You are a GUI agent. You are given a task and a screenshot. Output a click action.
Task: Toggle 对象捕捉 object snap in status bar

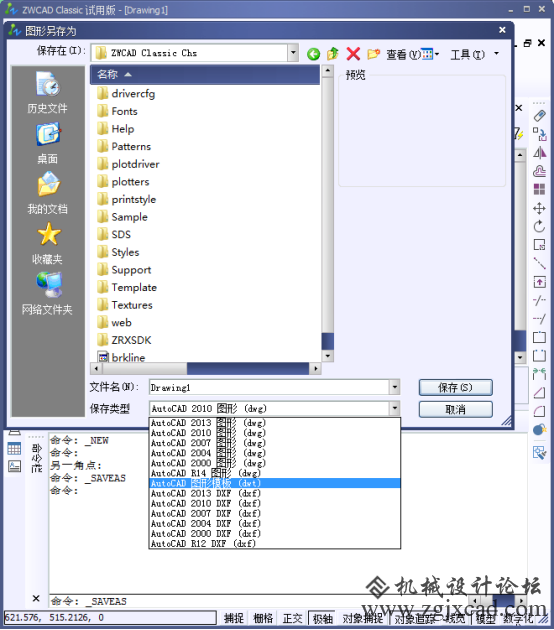point(362,618)
